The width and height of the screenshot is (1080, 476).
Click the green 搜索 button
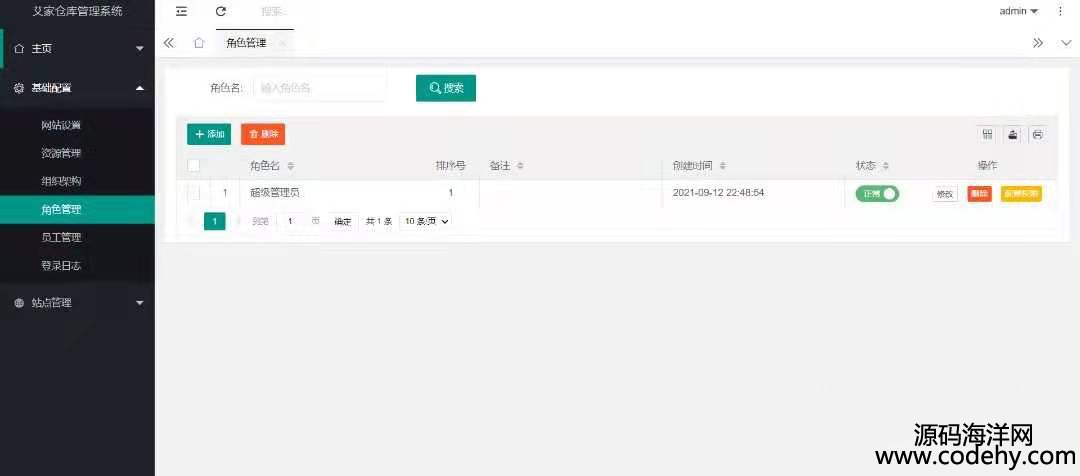pos(446,88)
